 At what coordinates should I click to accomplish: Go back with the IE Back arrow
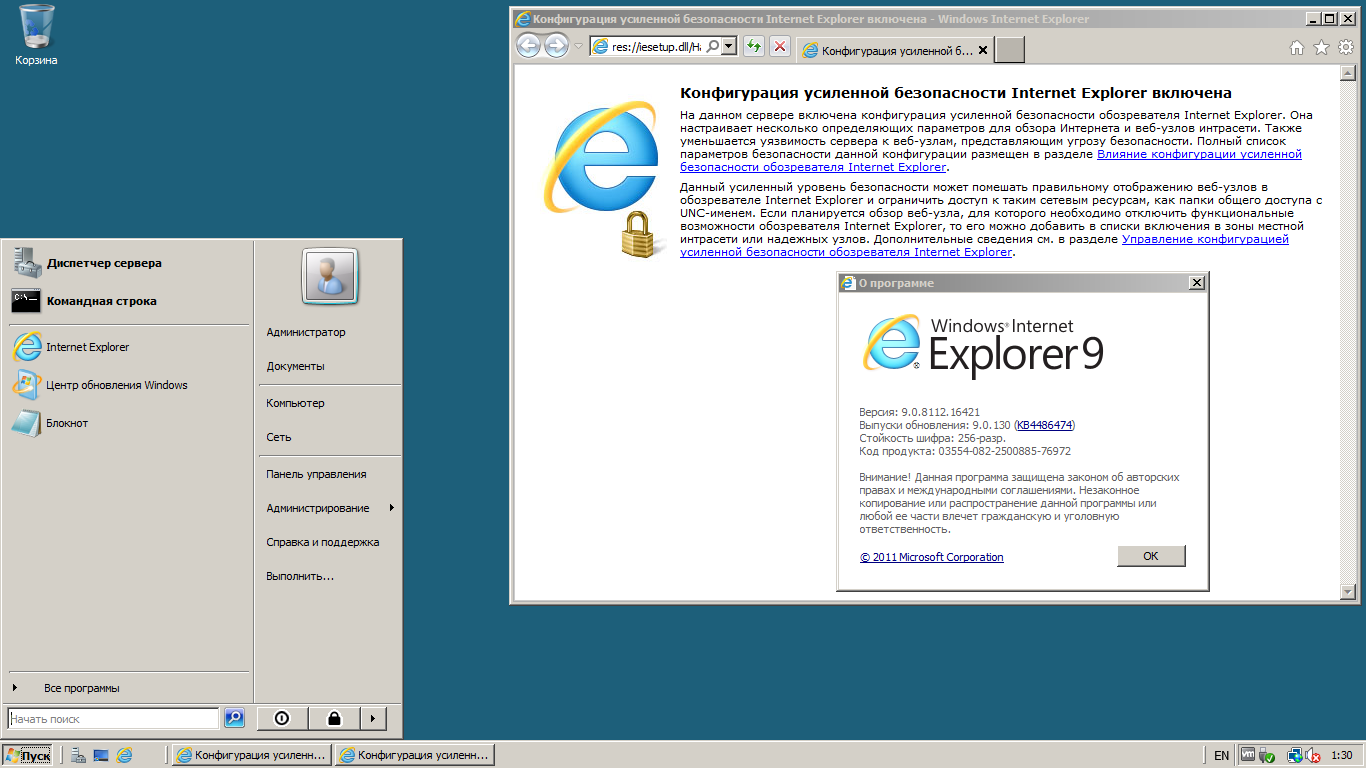pos(528,46)
